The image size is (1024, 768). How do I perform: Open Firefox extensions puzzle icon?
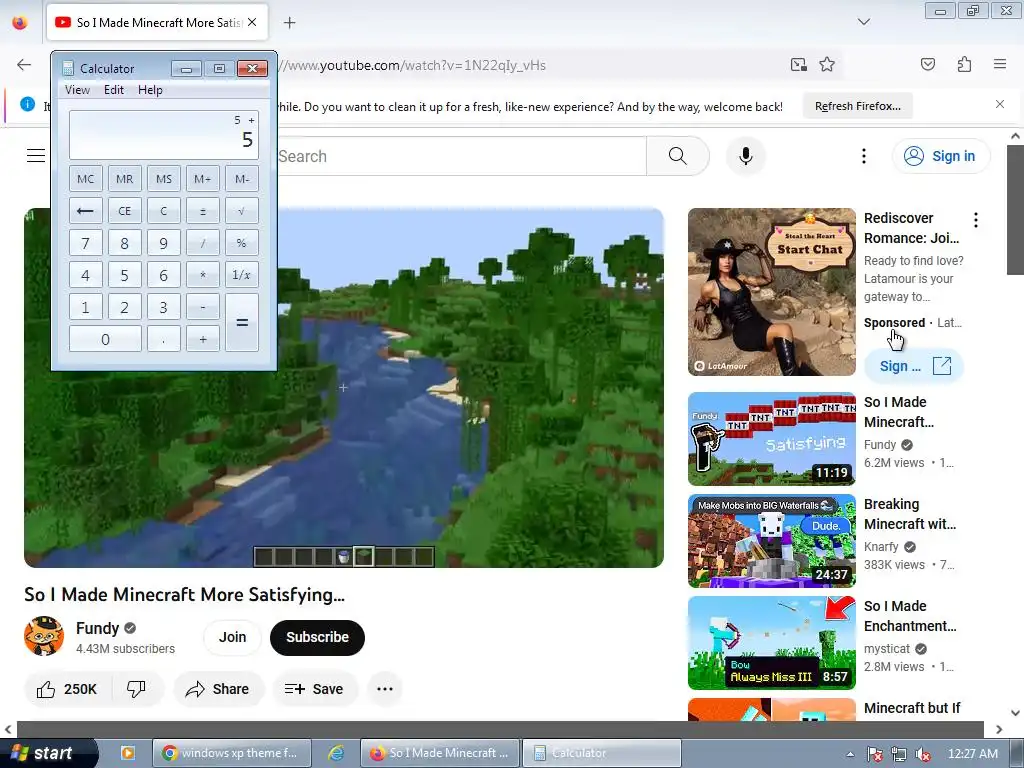point(964,65)
